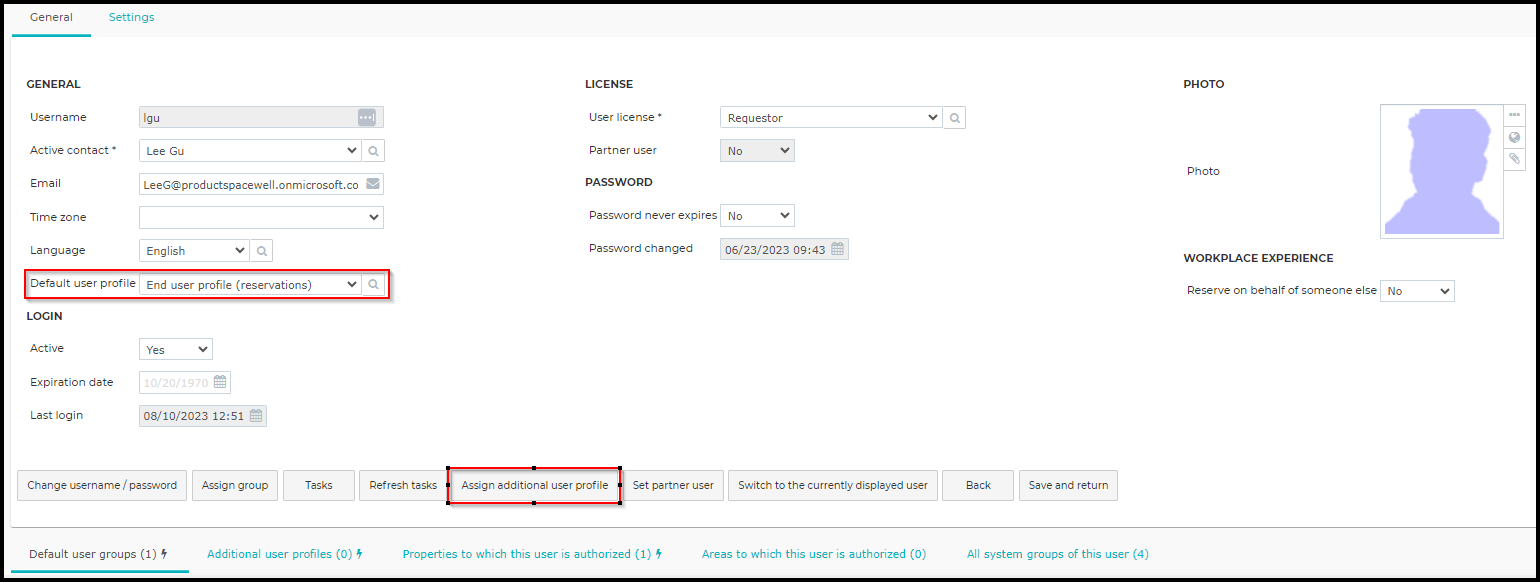The width and height of the screenshot is (1540, 582).
Task: Click the Assign group button
Action: 235,485
